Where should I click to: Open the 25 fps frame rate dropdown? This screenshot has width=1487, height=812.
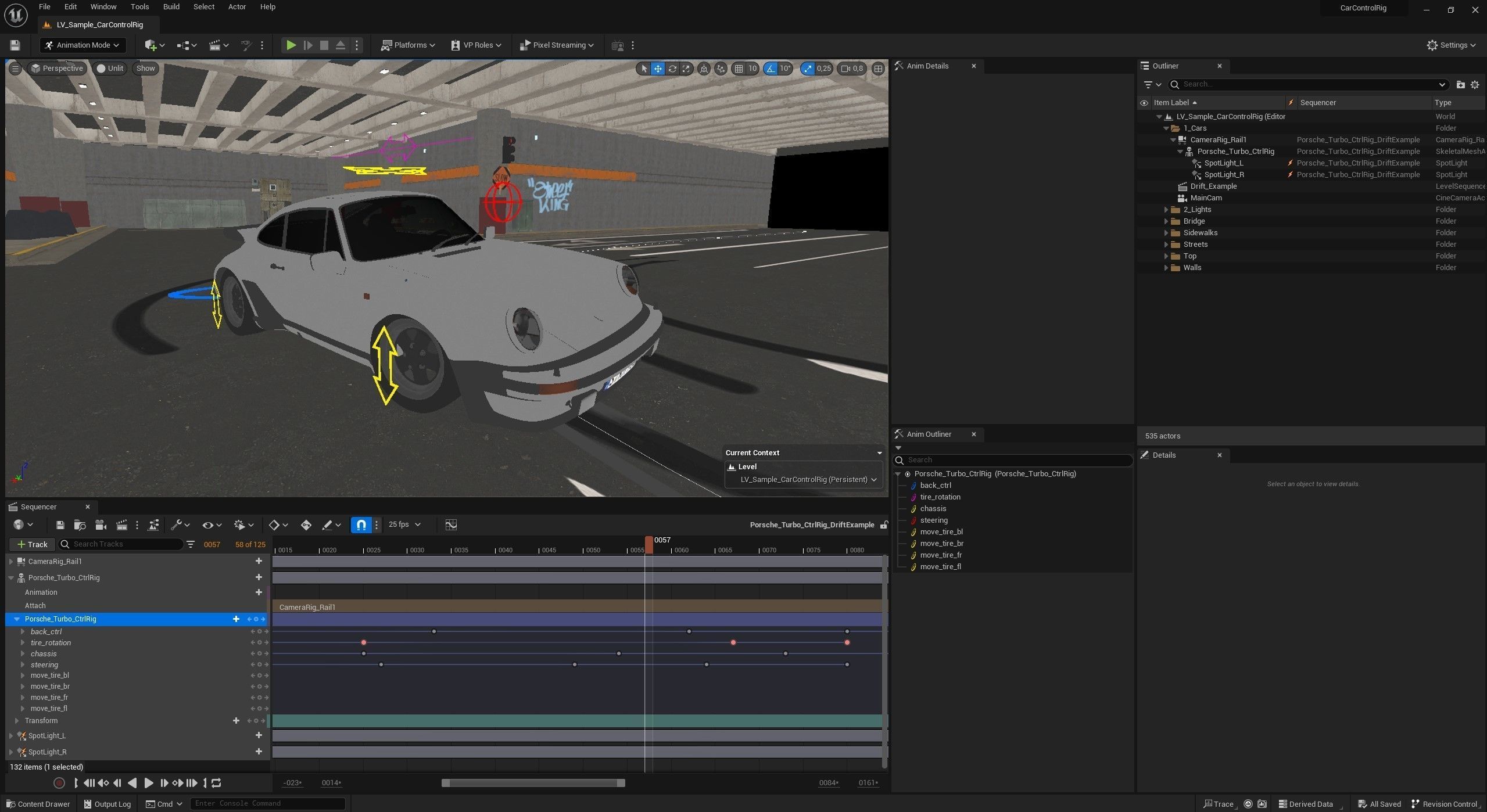click(x=404, y=524)
